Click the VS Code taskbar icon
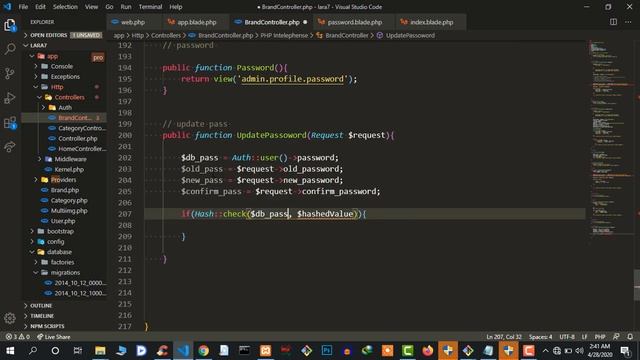 183,351
